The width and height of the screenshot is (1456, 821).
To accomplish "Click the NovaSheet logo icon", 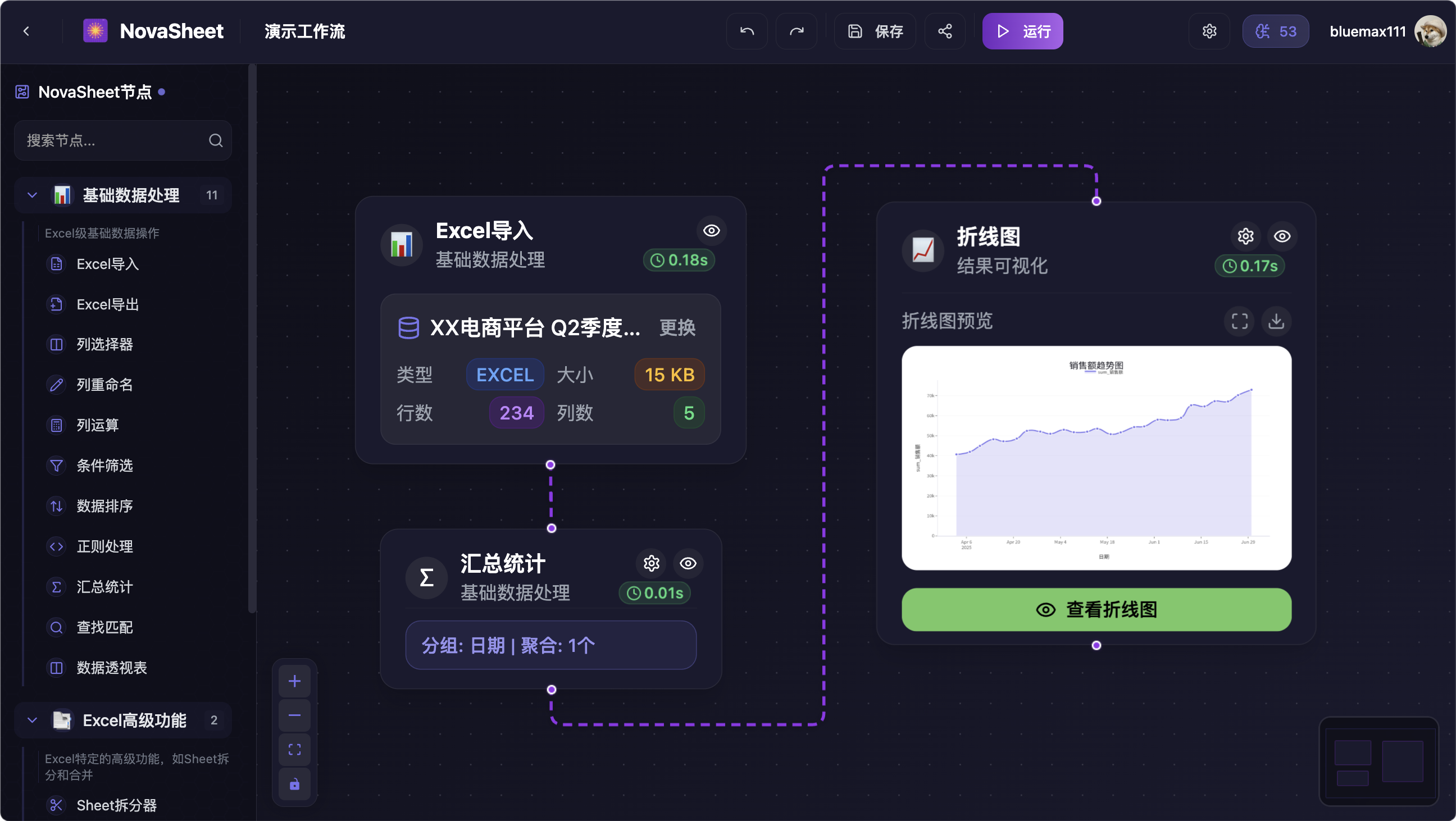I will (x=95, y=30).
